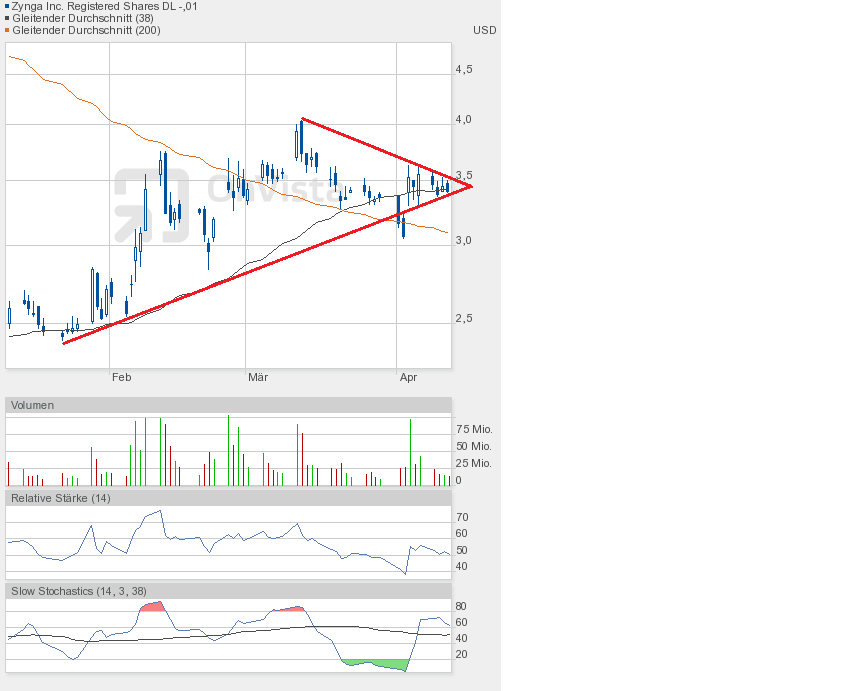Click the orange 200-day average legend square

pyautogui.click(x=7, y=30)
